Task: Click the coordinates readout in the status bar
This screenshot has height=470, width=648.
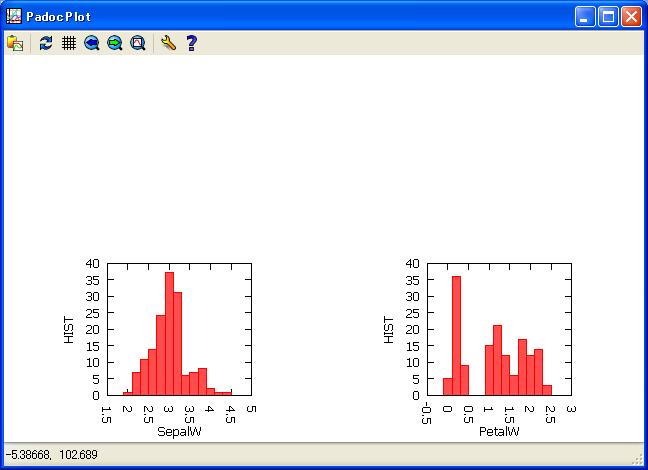Action: coord(51,456)
